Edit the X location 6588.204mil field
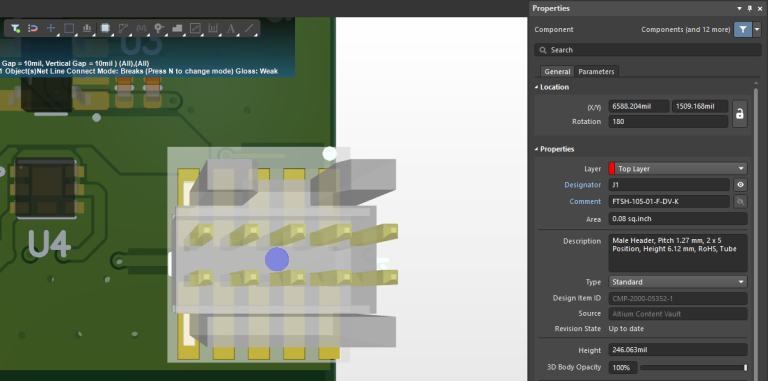The height and width of the screenshot is (381, 768). (x=639, y=106)
